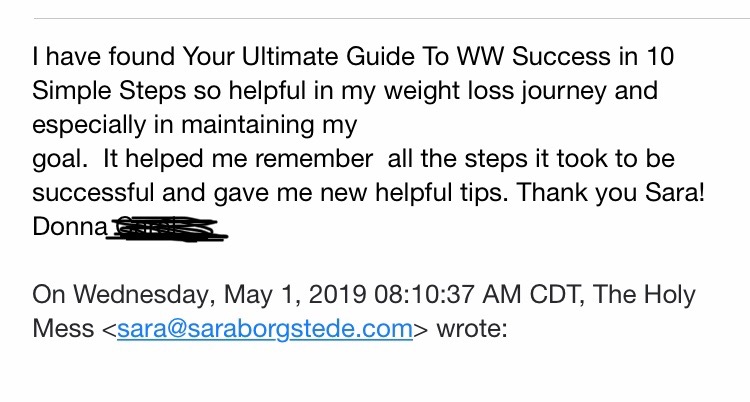Click the sender name The Holy
This screenshot has width=750, height=402.
point(644,295)
